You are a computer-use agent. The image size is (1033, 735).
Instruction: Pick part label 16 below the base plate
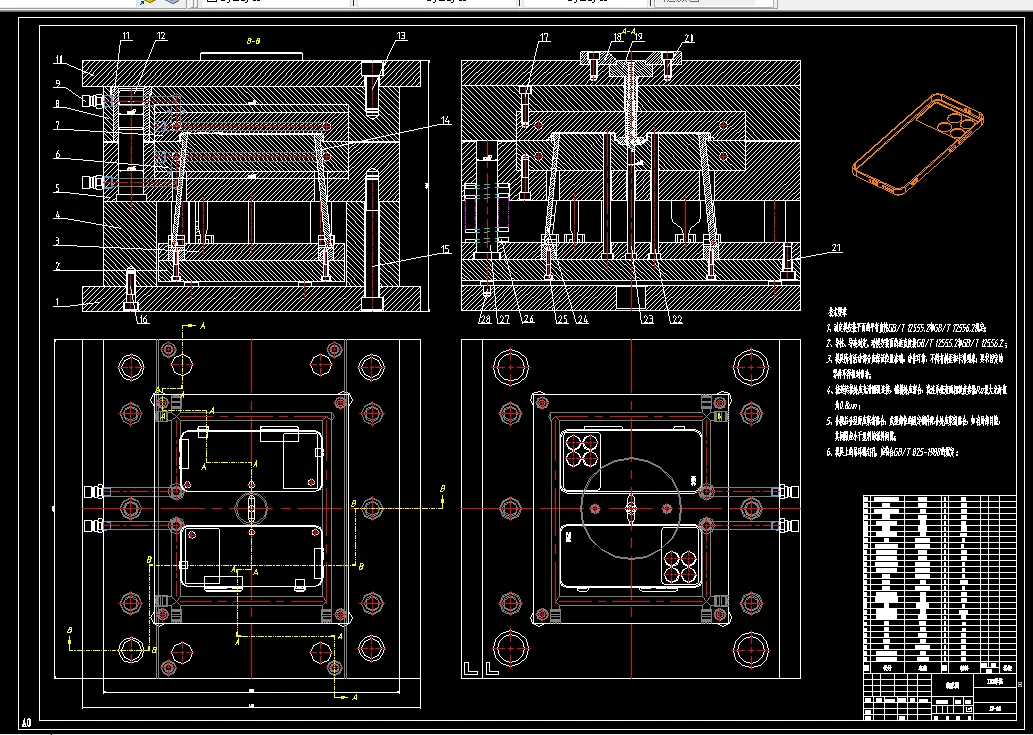(x=144, y=320)
